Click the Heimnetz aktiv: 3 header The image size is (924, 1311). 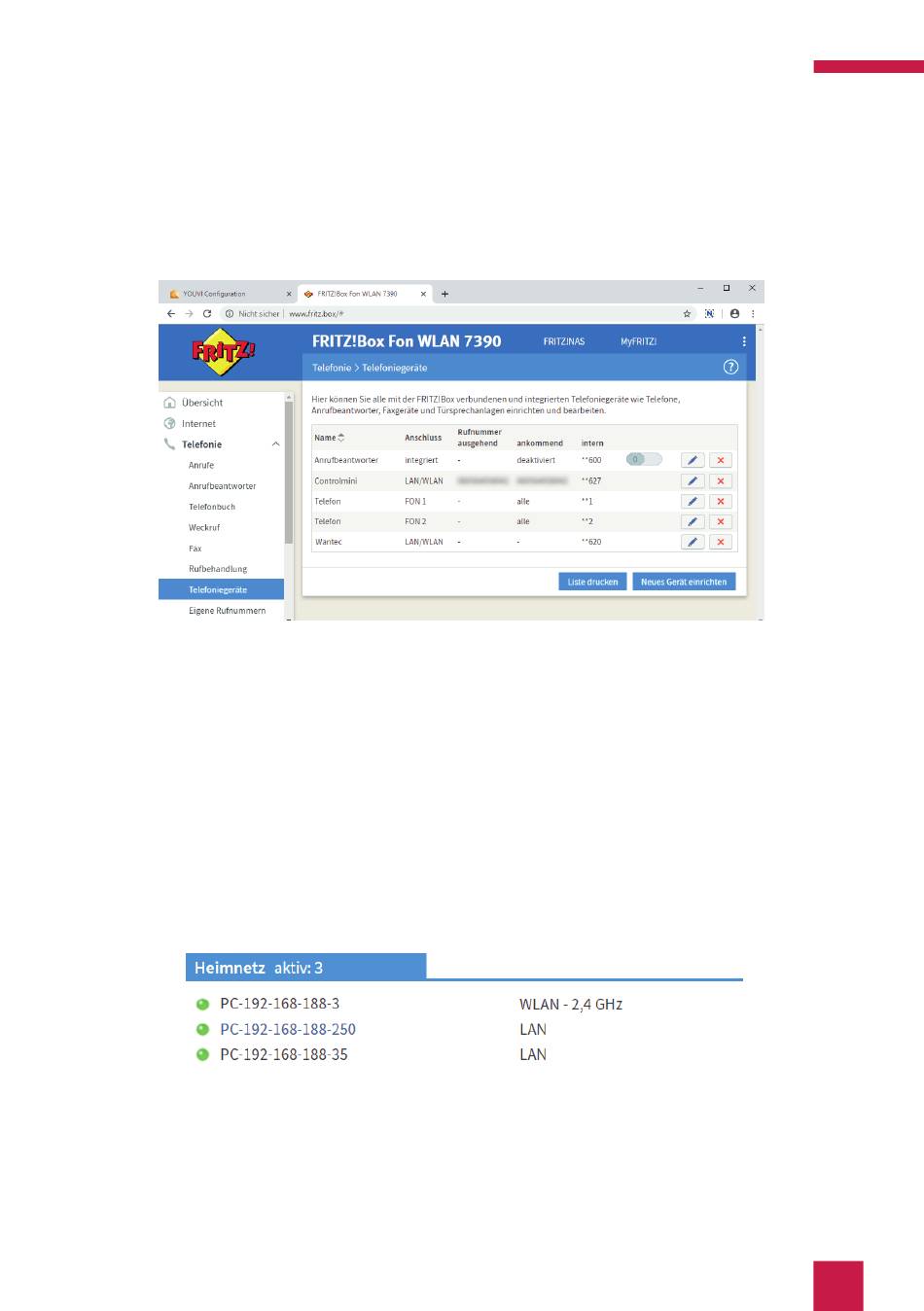[x=305, y=968]
